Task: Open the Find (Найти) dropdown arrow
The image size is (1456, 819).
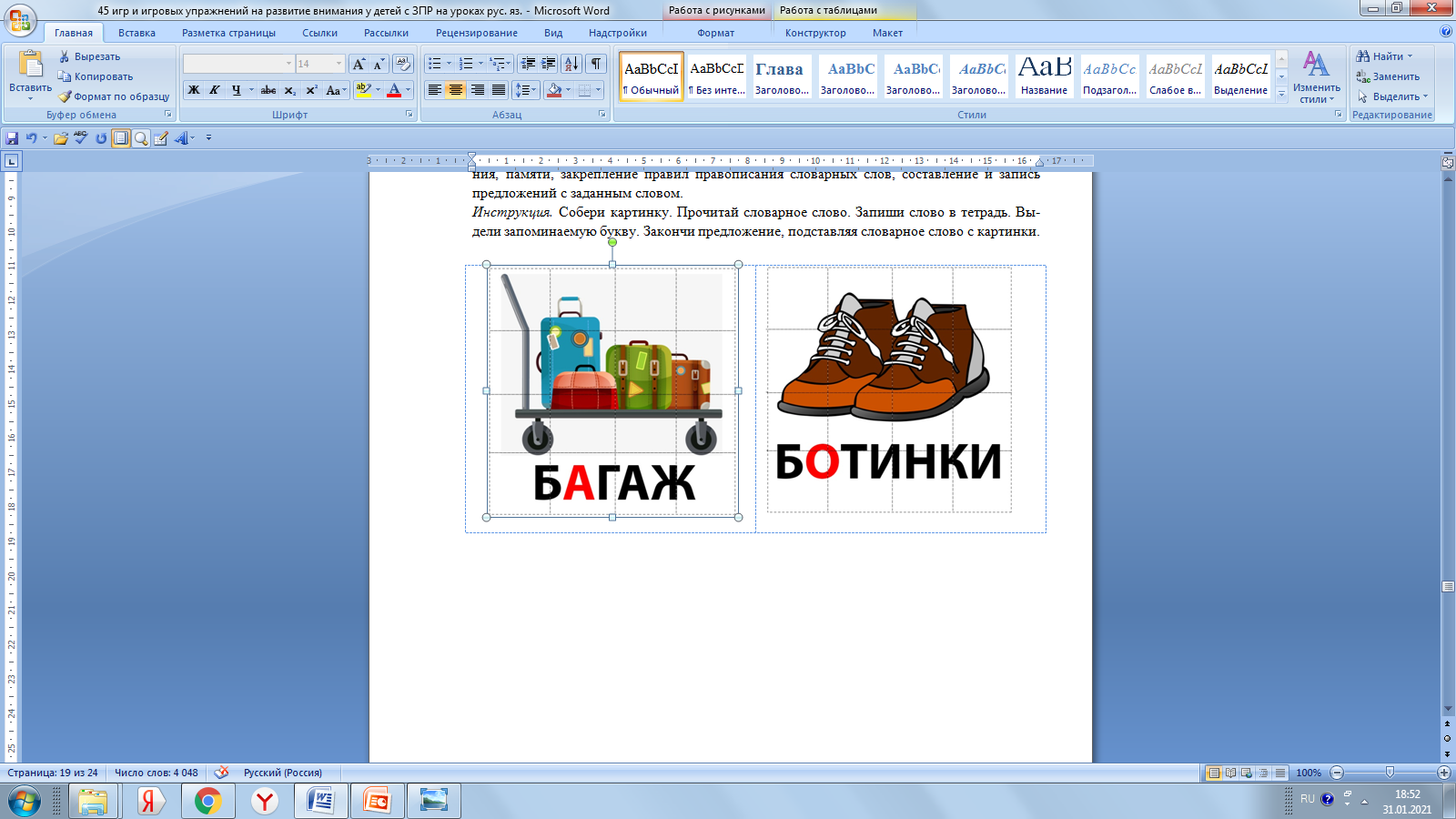Action: [1410, 56]
